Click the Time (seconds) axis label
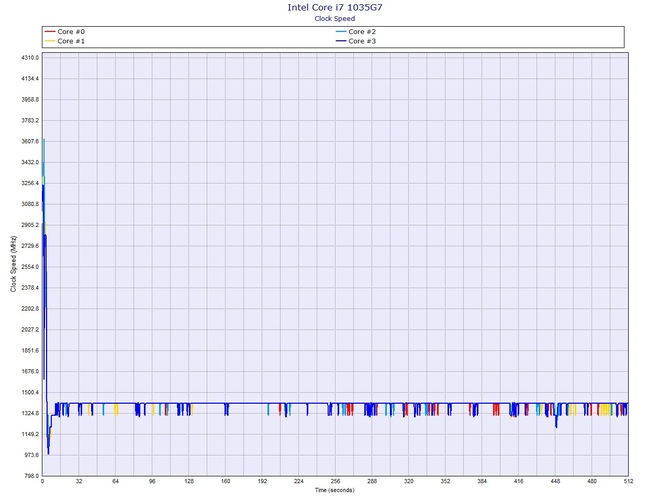Screen dimensions: 670x502 (335, 490)
